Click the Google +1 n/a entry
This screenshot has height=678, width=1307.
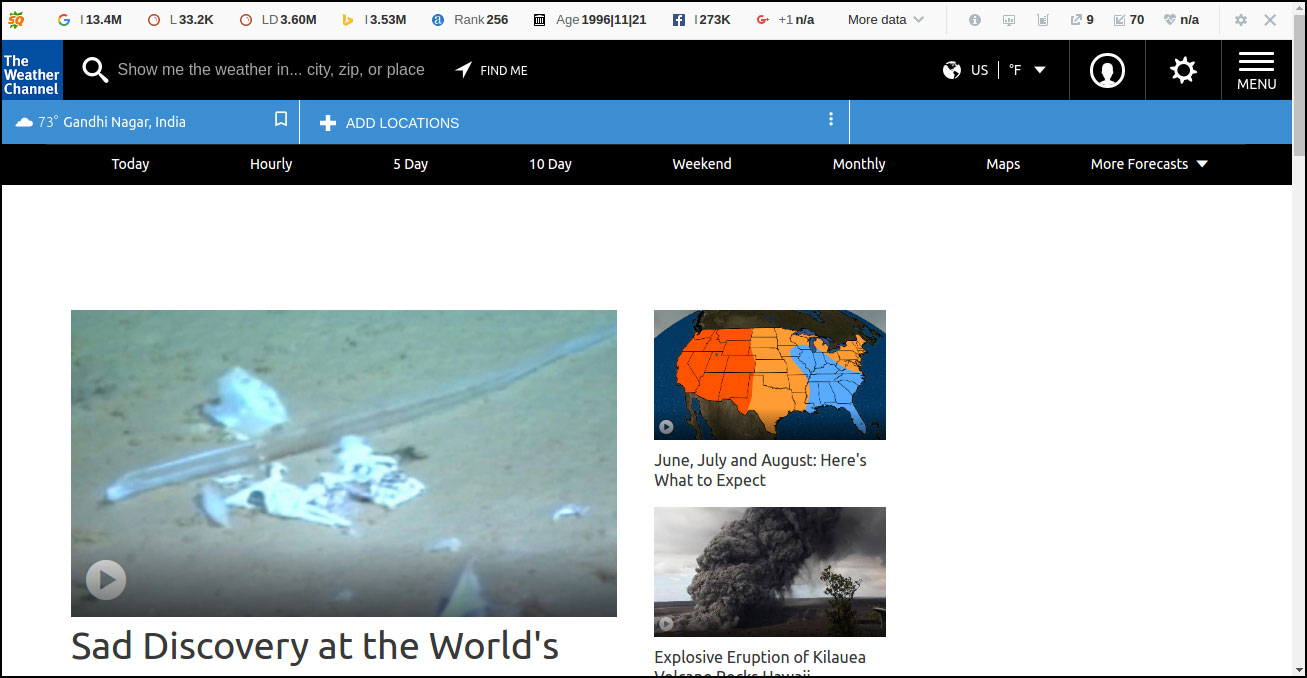[785, 19]
